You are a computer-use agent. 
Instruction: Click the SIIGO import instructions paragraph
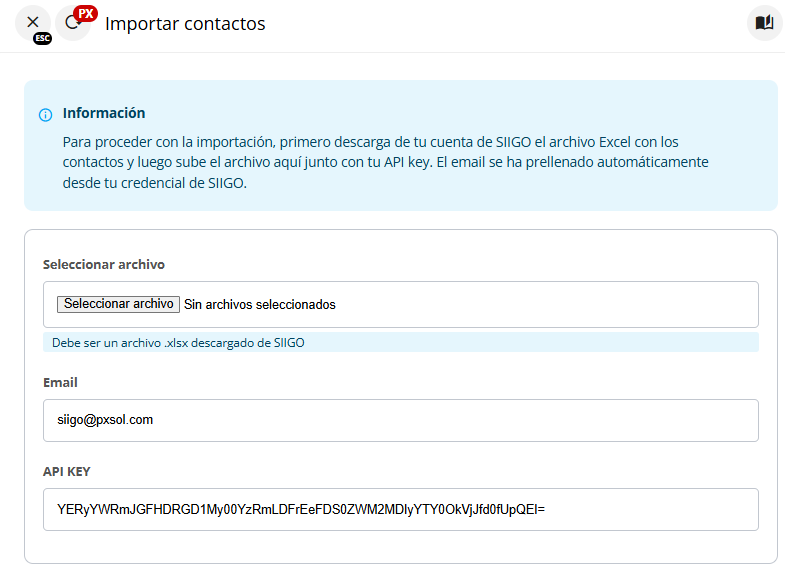(385, 163)
